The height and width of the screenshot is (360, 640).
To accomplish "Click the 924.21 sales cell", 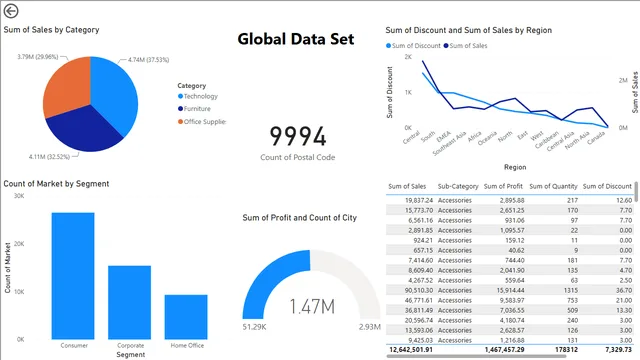I will (x=423, y=240).
